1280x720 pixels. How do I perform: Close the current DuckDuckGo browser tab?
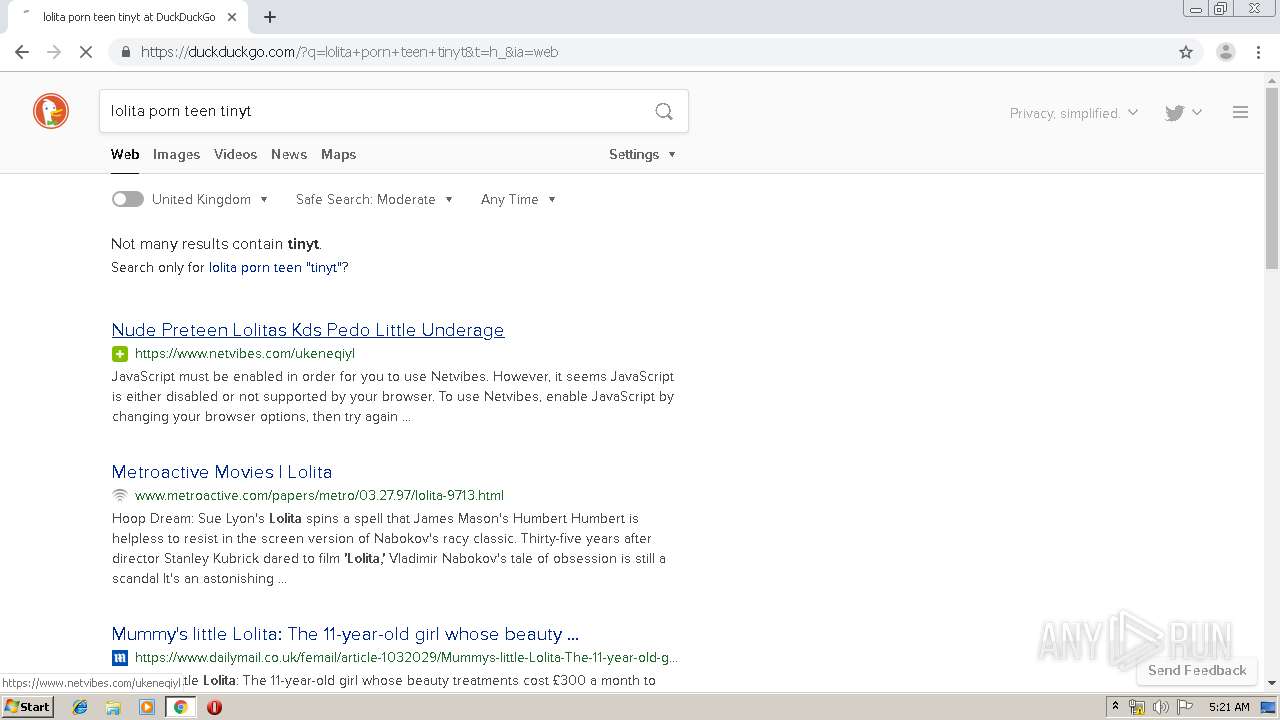pos(232,17)
